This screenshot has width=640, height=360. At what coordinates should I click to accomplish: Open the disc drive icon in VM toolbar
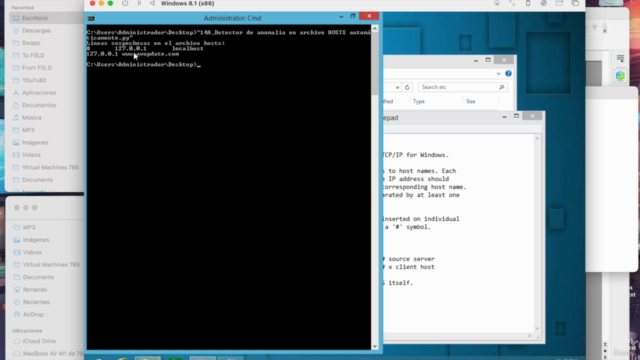(x=544, y=3)
